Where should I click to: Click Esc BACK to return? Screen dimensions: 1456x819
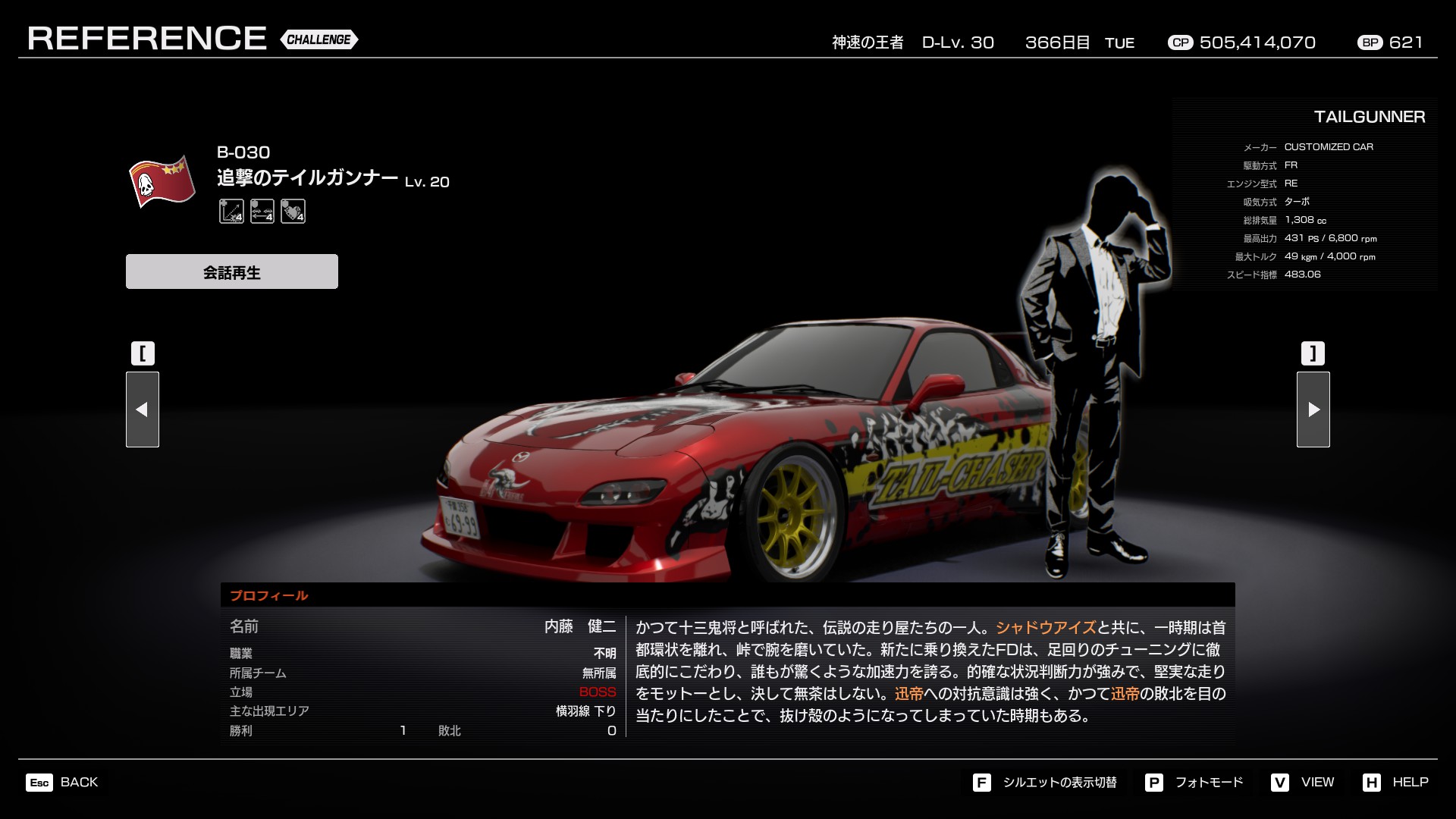click(62, 783)
